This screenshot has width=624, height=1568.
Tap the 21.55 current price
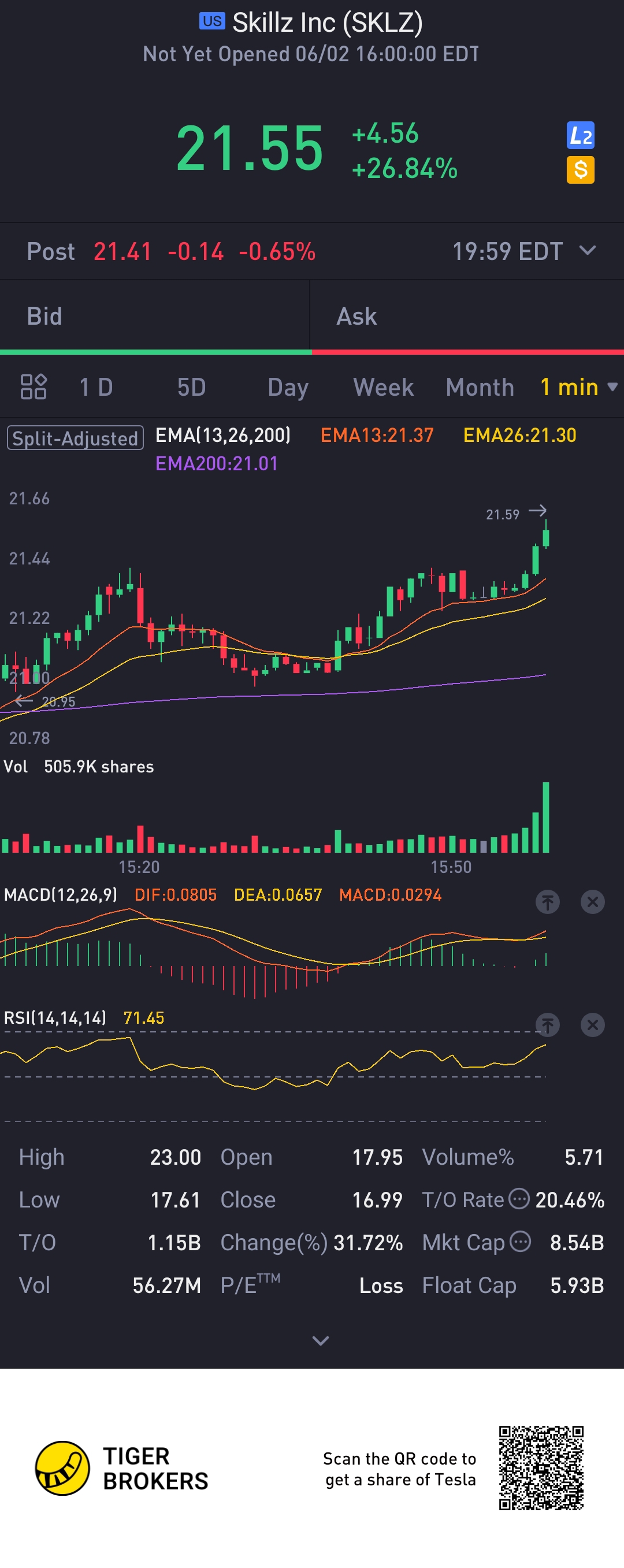coord(249,148)
